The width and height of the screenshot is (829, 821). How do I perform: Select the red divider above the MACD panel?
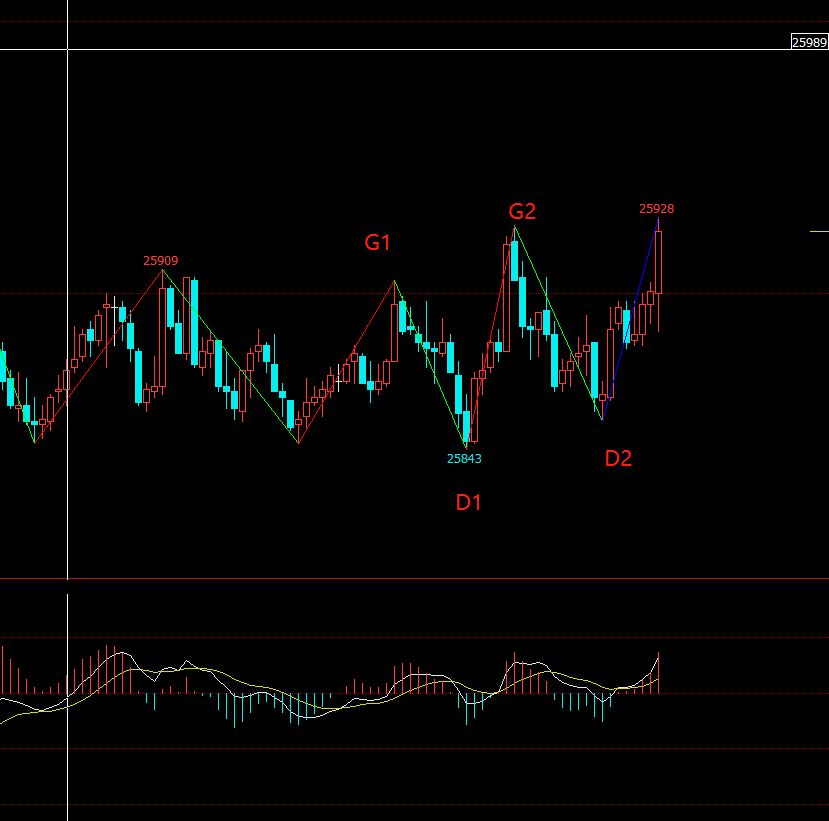pos(400,578)
